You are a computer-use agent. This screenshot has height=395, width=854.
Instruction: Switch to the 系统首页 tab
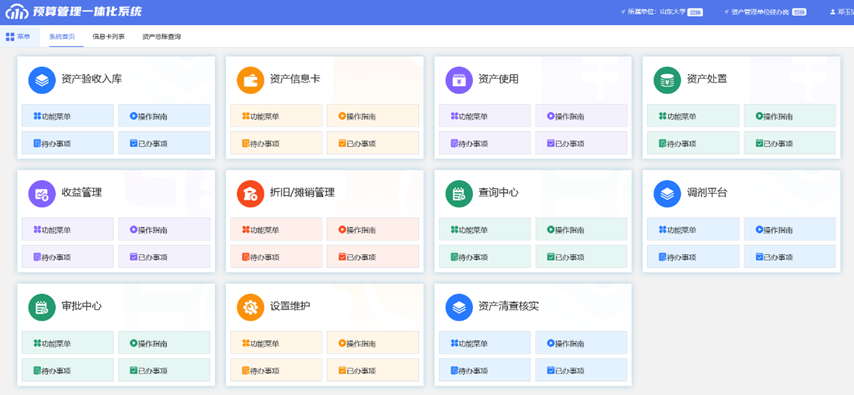tap(62, 37)
